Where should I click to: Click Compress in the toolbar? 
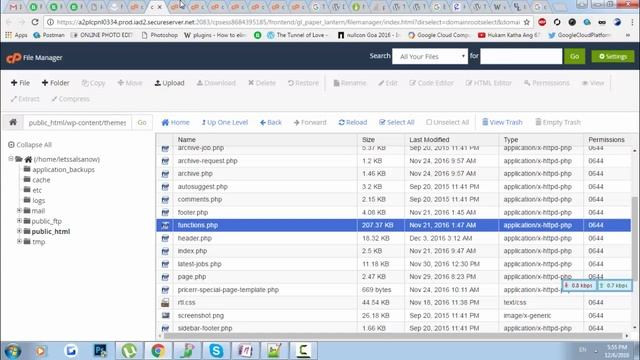pyautogui.click(x=70, y=99)
